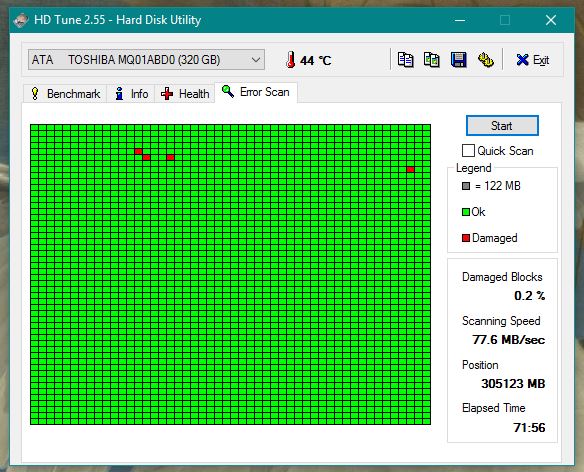Click the rightmost red damaged block in grid
The image size is (584, 472).
pyautogui.click(x=410, y=170)
